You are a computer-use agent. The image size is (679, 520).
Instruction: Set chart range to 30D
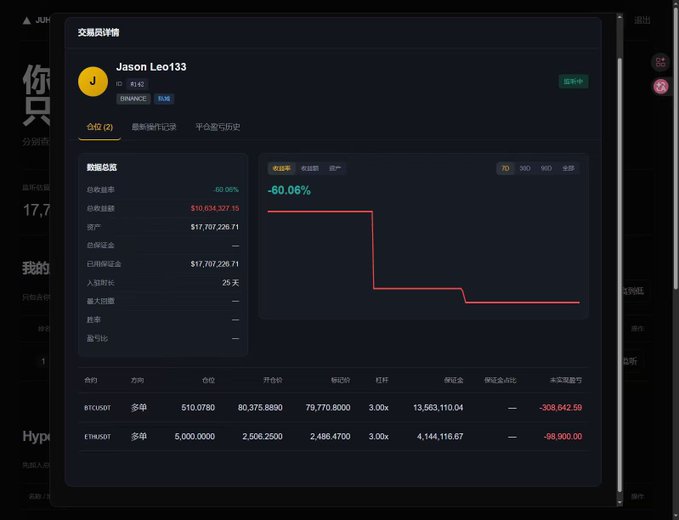click(x=525, y=168)
